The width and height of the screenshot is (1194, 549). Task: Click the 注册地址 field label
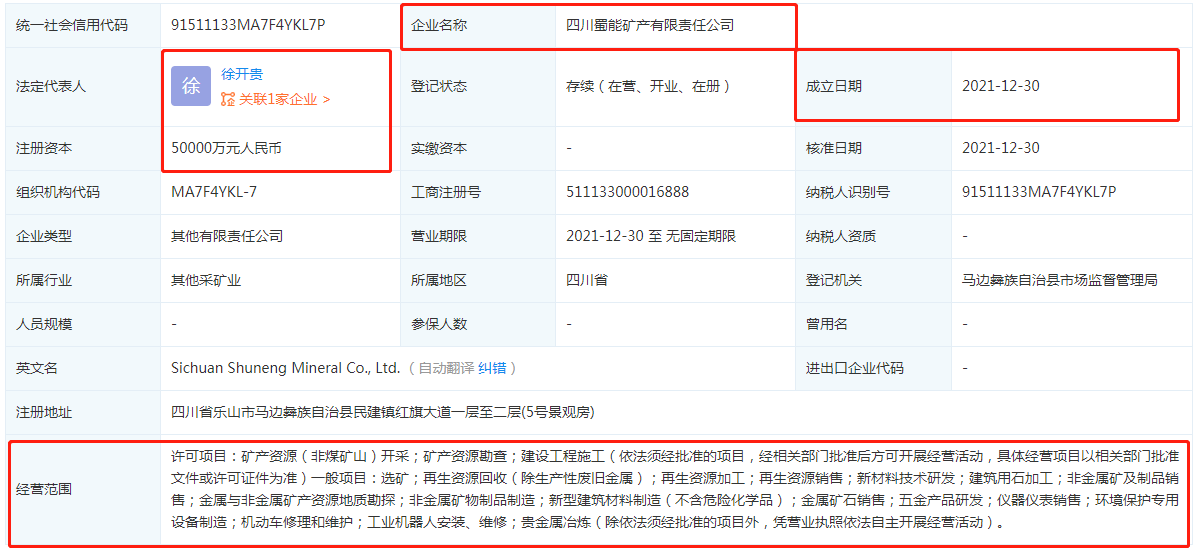pos(44,412)
